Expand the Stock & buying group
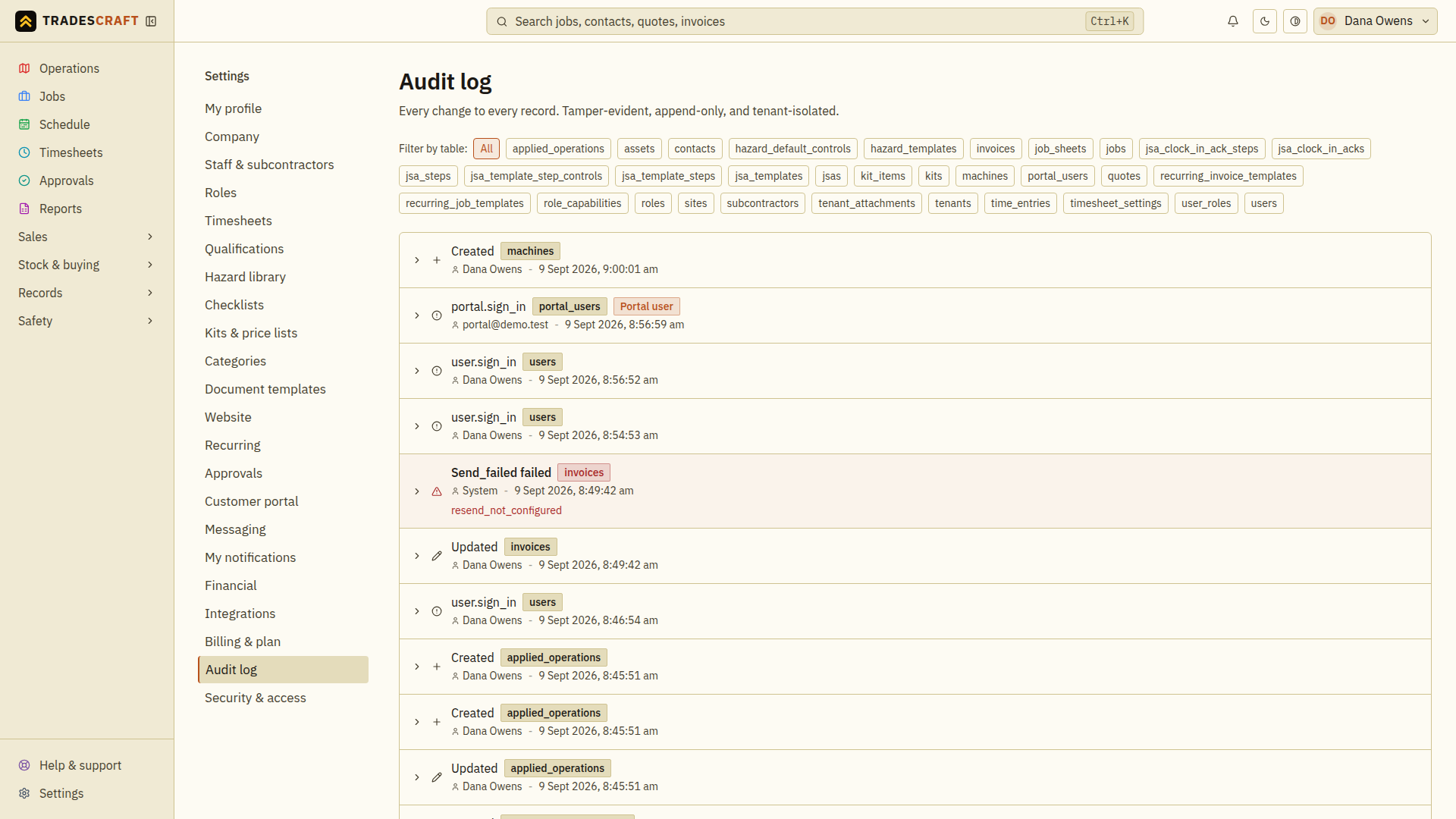The height and width of the screenshot is (819, 1456). tap(86, 265)
